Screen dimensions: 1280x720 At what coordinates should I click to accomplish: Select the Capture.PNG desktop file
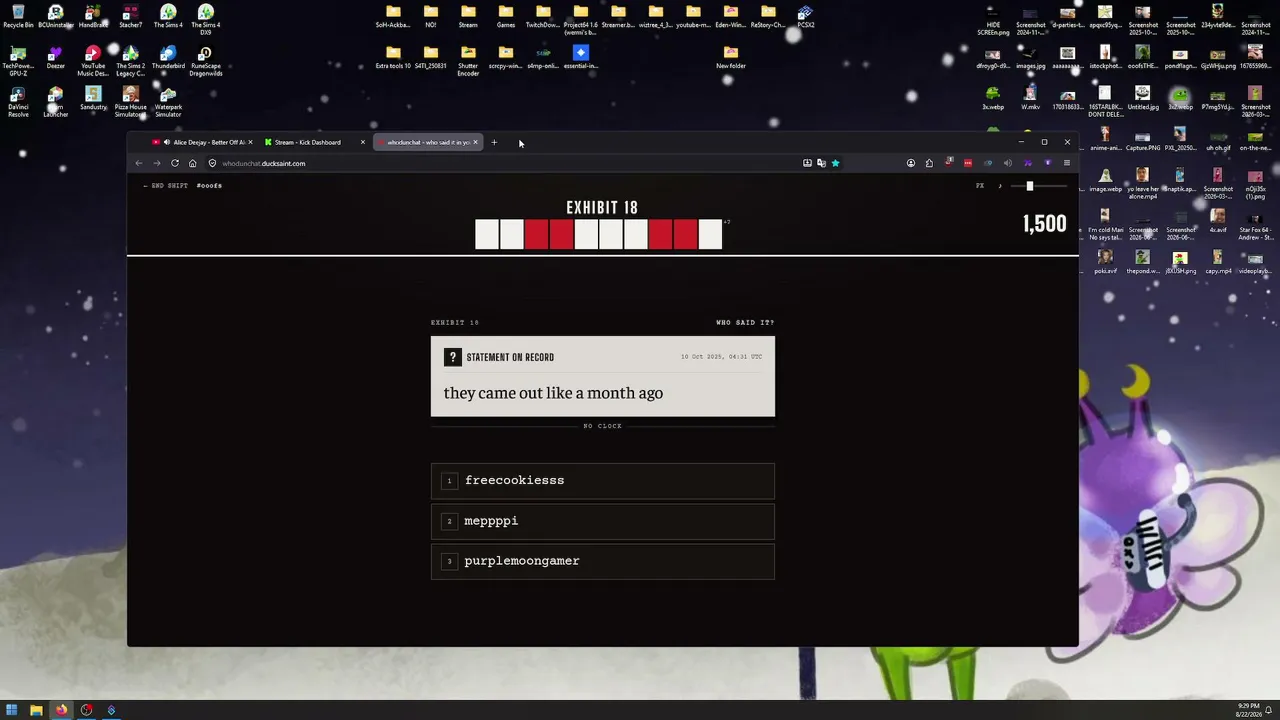(1143, 140)
